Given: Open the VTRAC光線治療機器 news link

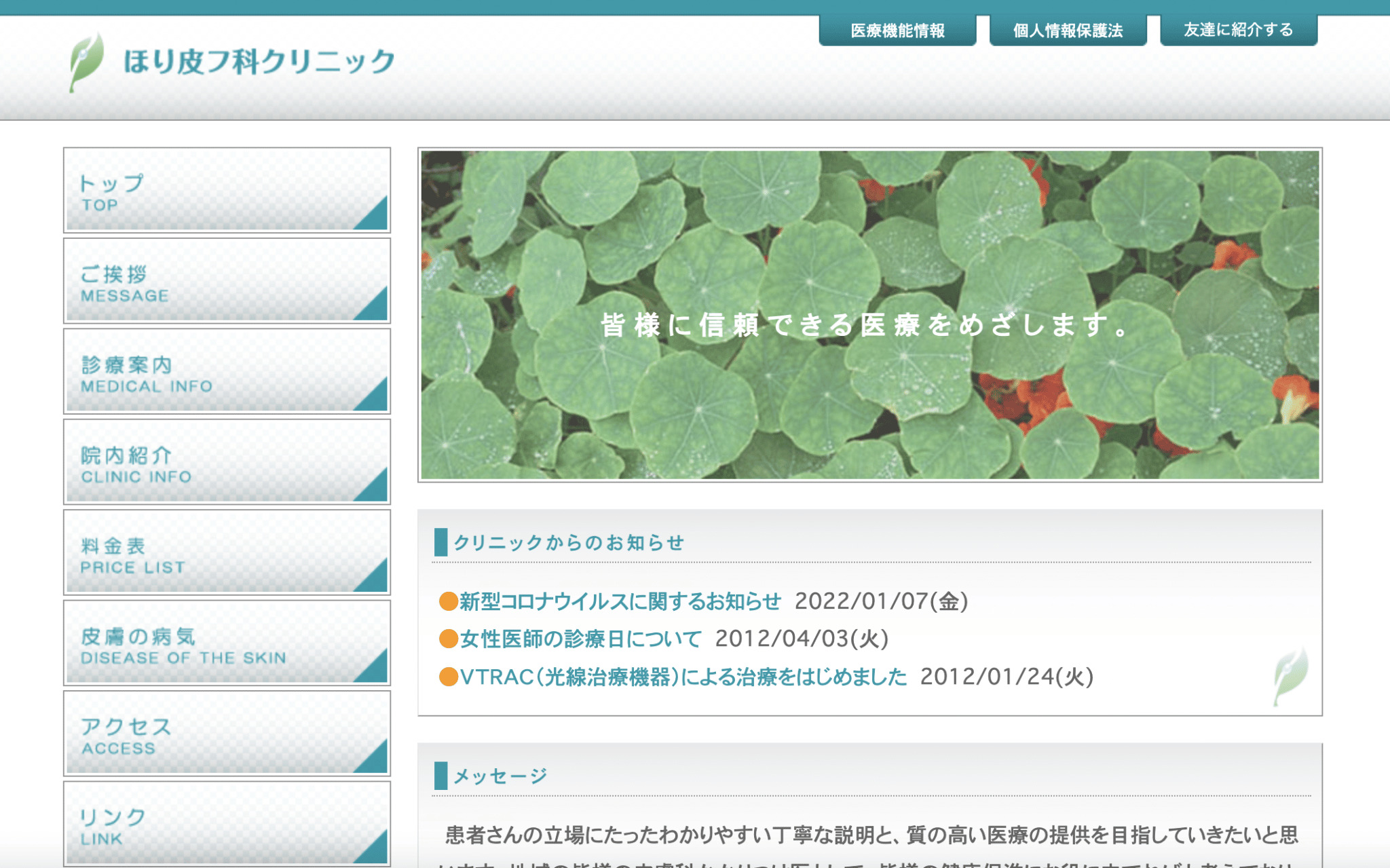Looking at the screenshot, I should (x=683, y=677).
